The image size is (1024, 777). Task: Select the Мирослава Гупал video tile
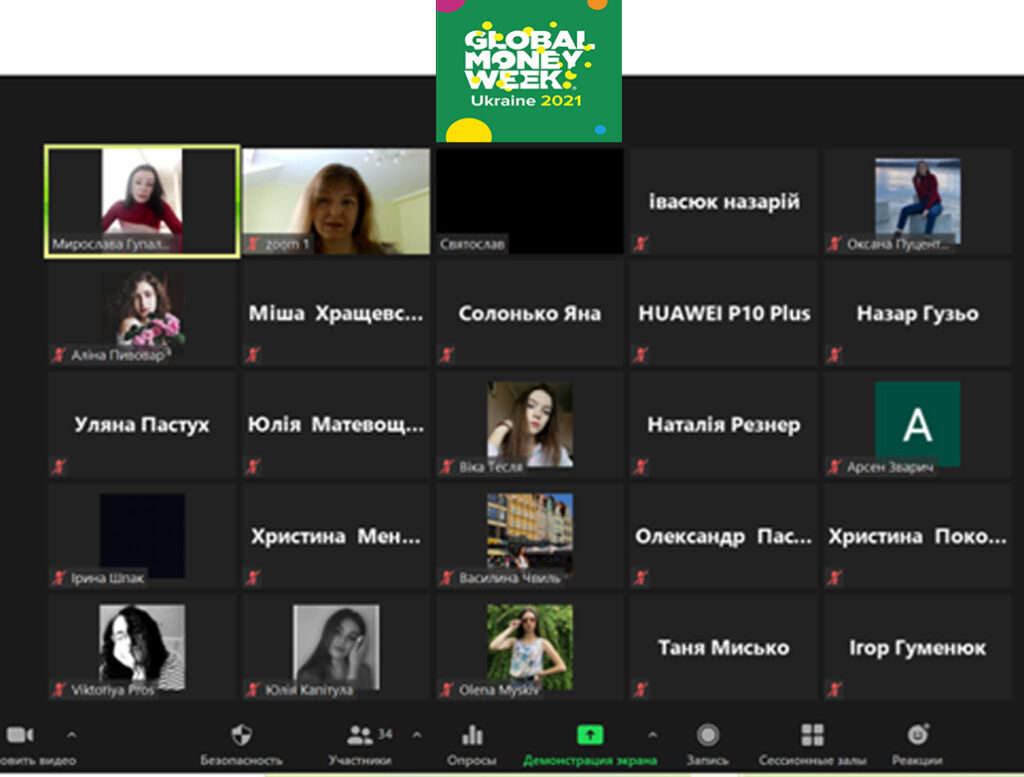142,201
